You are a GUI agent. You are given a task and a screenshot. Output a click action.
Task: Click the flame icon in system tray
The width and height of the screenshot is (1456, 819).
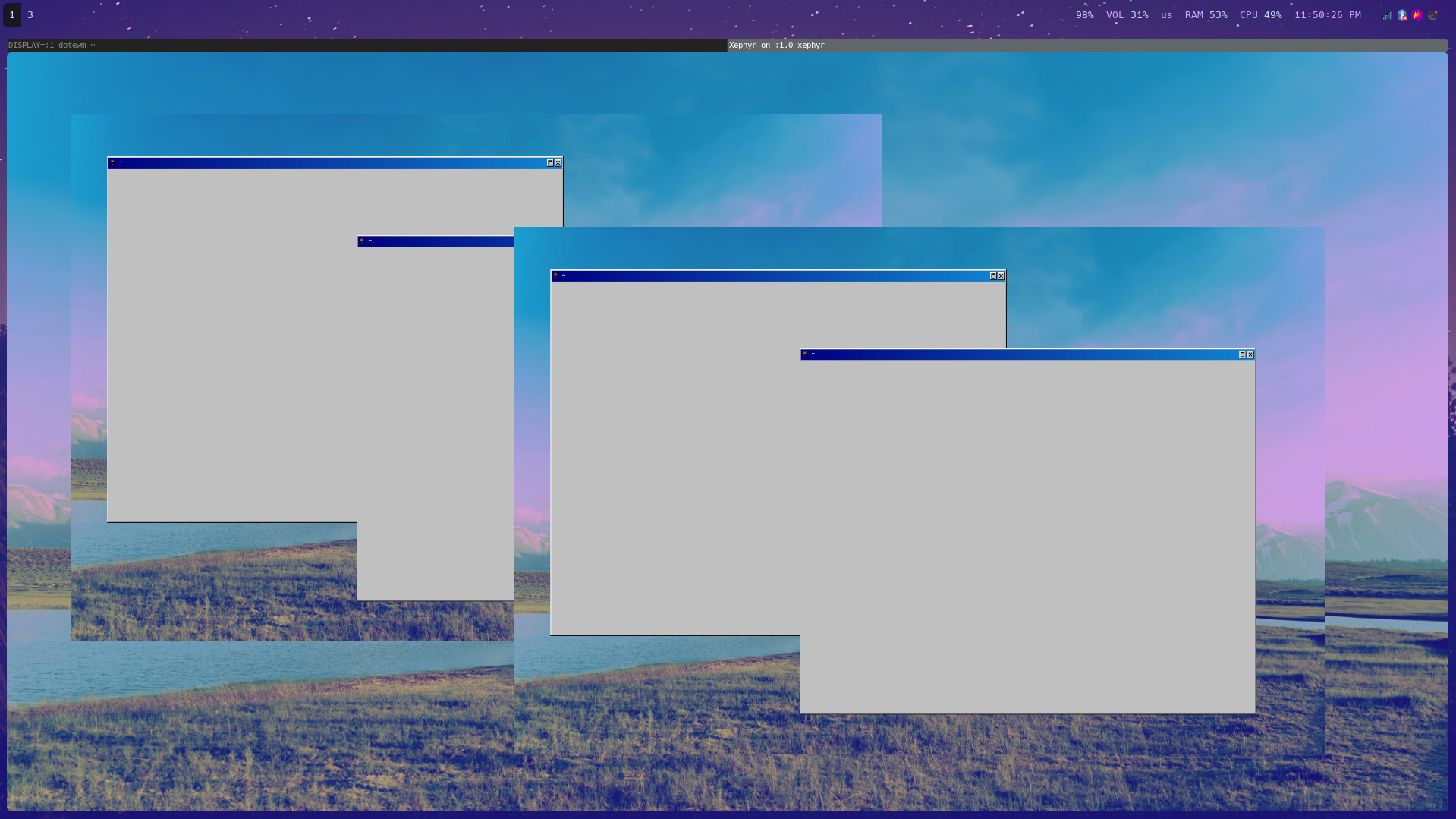pyautogui.click(x=1417, y=15)
